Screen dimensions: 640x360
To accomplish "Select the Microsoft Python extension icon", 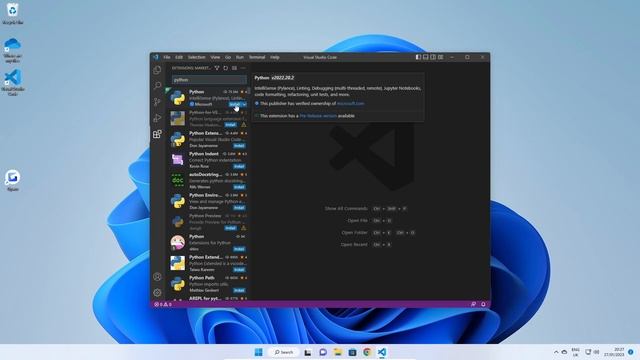I will (x=178, y=98).
